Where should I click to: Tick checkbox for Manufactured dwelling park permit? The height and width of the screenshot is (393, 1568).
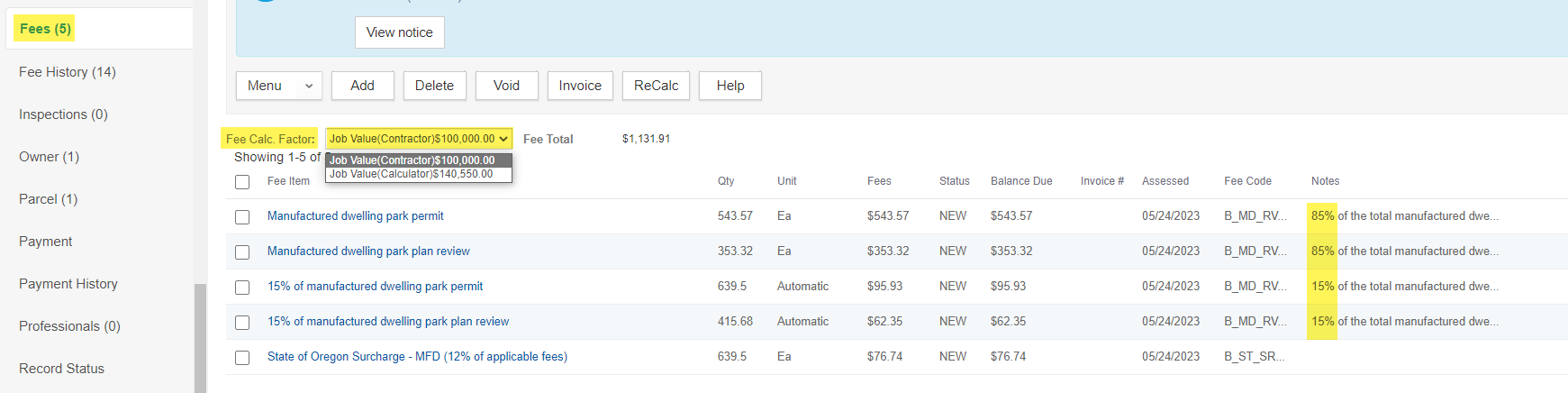tap(242, 217)
